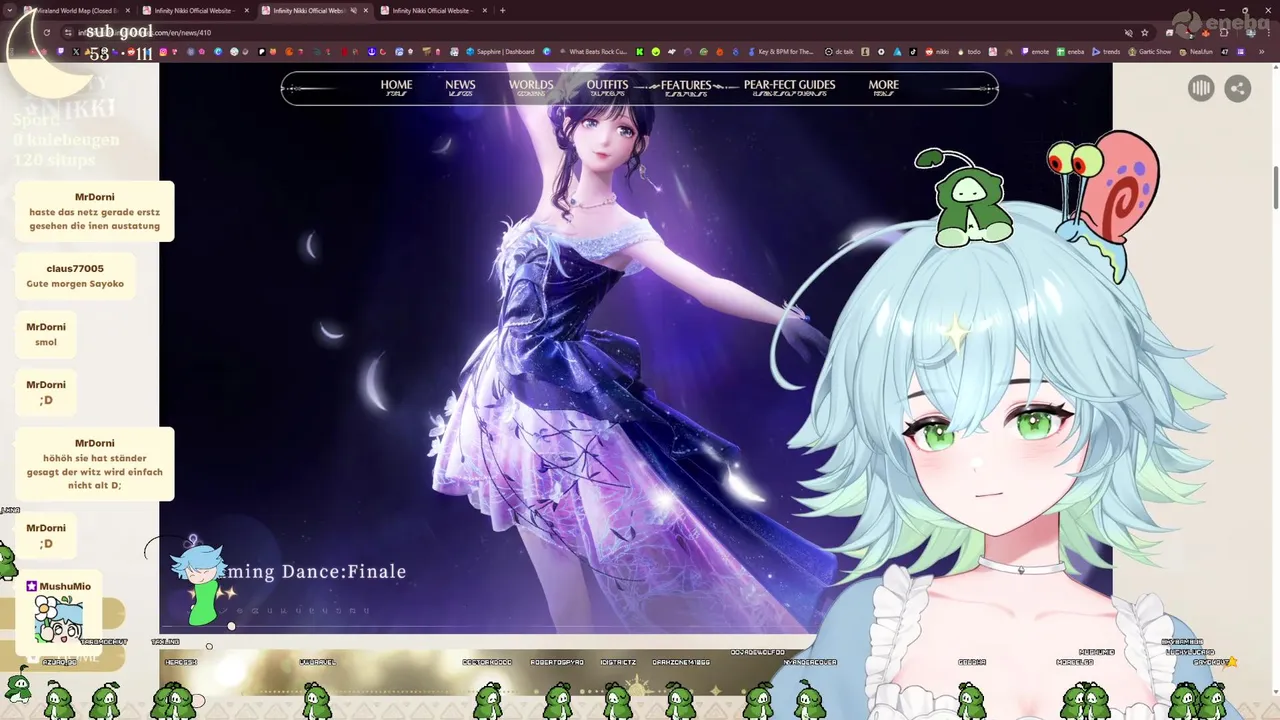
Task: Expand the MORE navigation menu
Action: tap(884, 88)
